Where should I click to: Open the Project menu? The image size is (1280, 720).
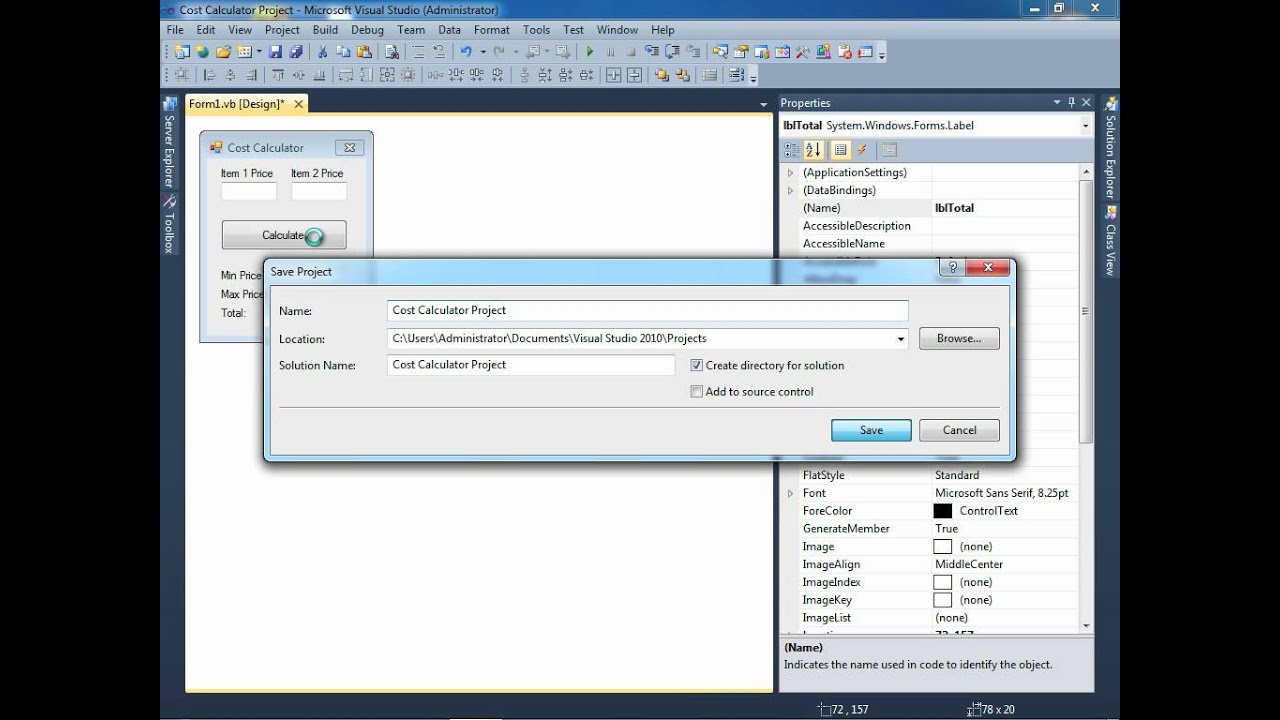(x=282, y=30)
